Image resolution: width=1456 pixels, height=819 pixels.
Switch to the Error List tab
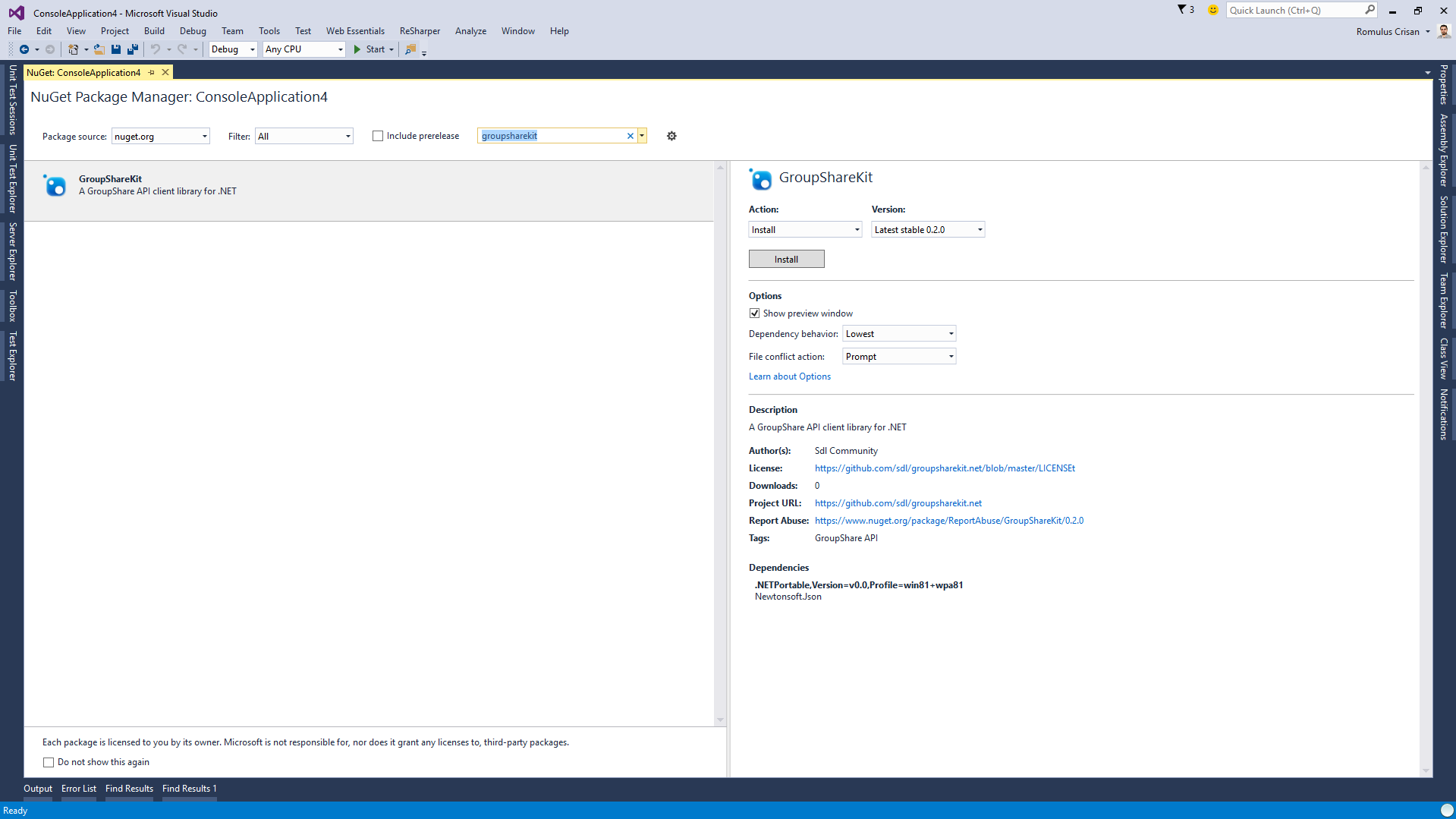[x=79, y=789]
